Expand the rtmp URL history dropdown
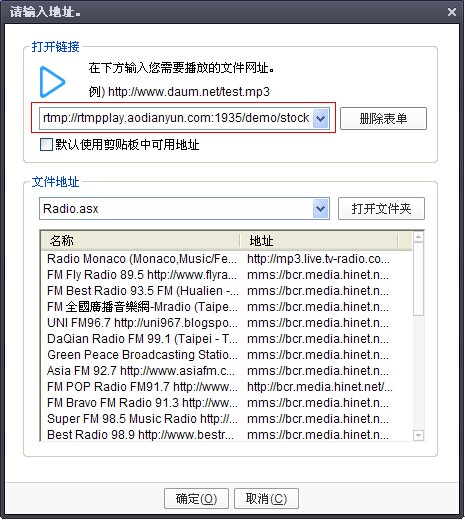This screenshot has height=520, width=465. click(320, 118)
